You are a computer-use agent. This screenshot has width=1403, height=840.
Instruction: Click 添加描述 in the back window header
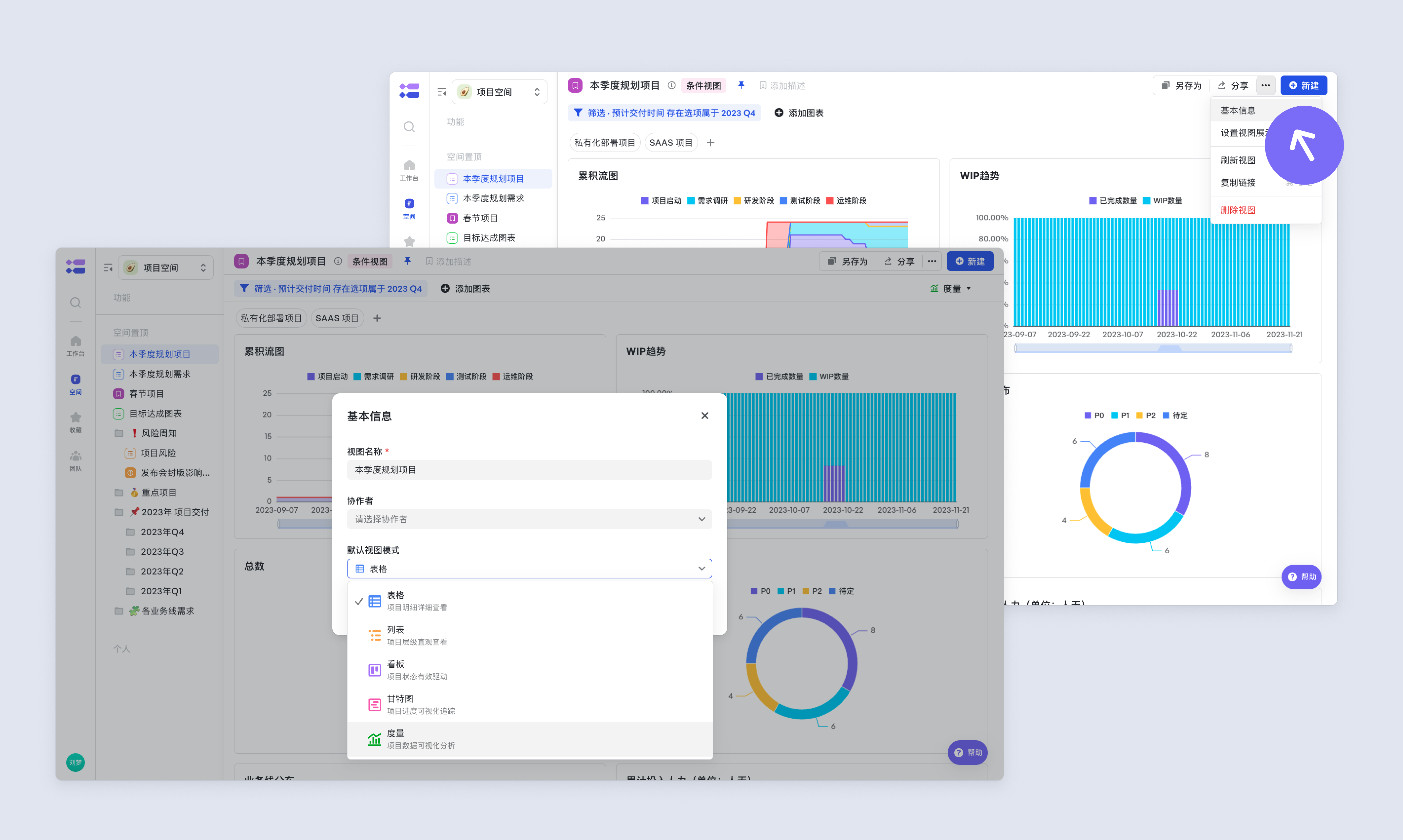pos(782,85)
